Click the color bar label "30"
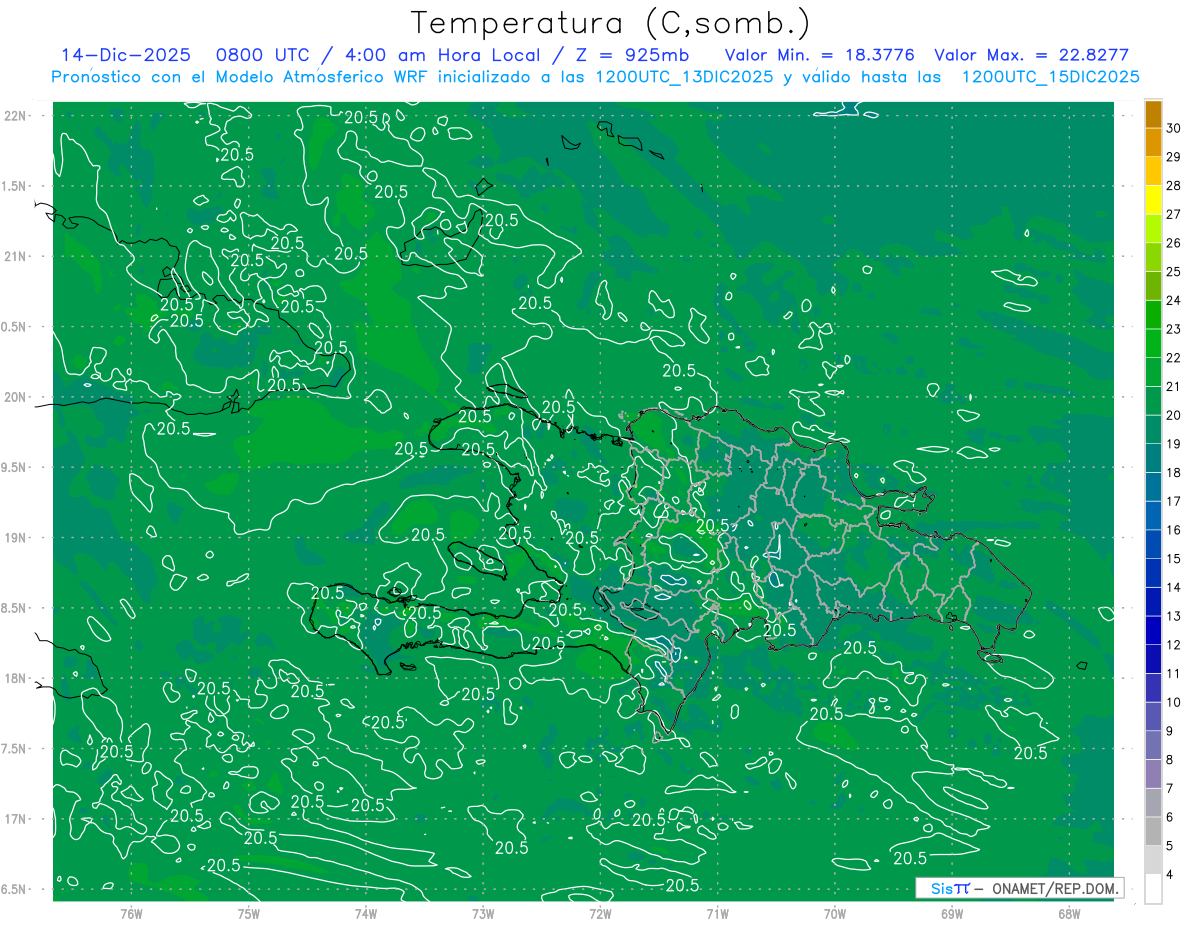 point(1174,128)
